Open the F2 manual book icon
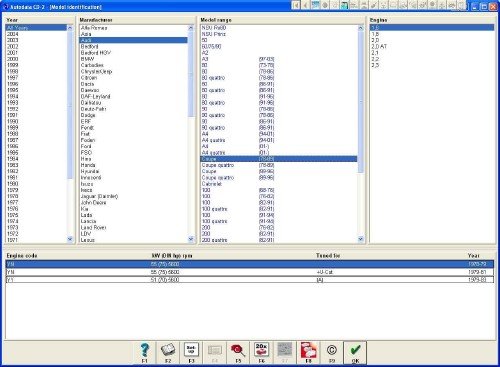This screenshot has height=367, width=500. (168, 352)
